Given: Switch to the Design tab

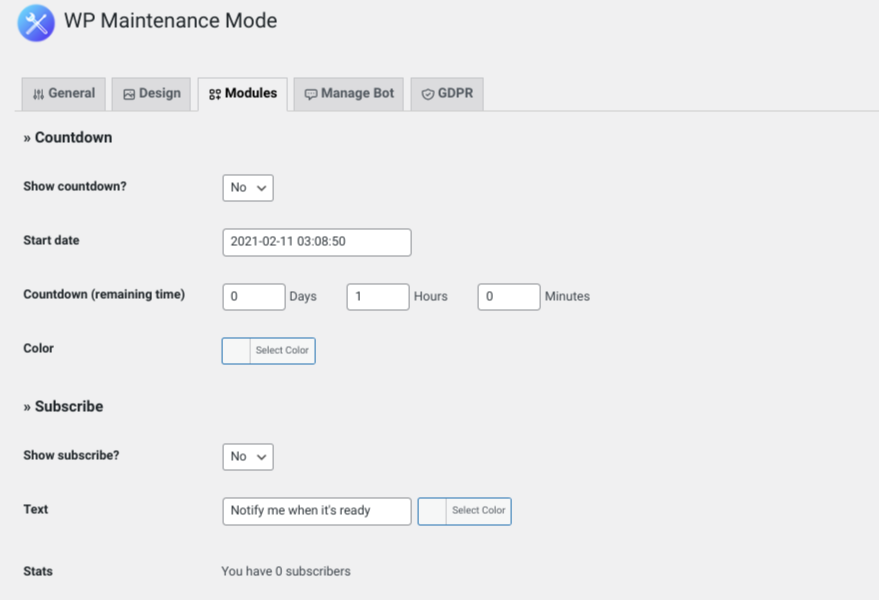Looking at the screenshot, I should 151,93.
